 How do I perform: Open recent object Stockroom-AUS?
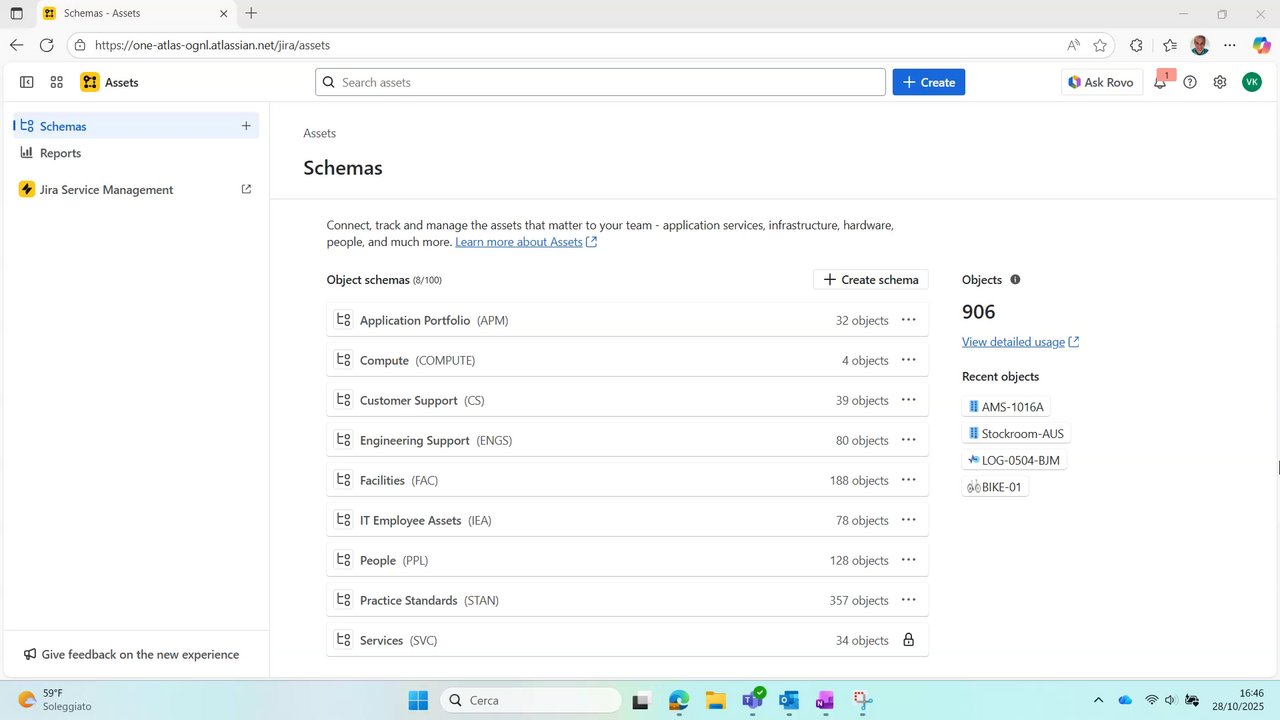pyautogui.click(x=1016, y=434)
